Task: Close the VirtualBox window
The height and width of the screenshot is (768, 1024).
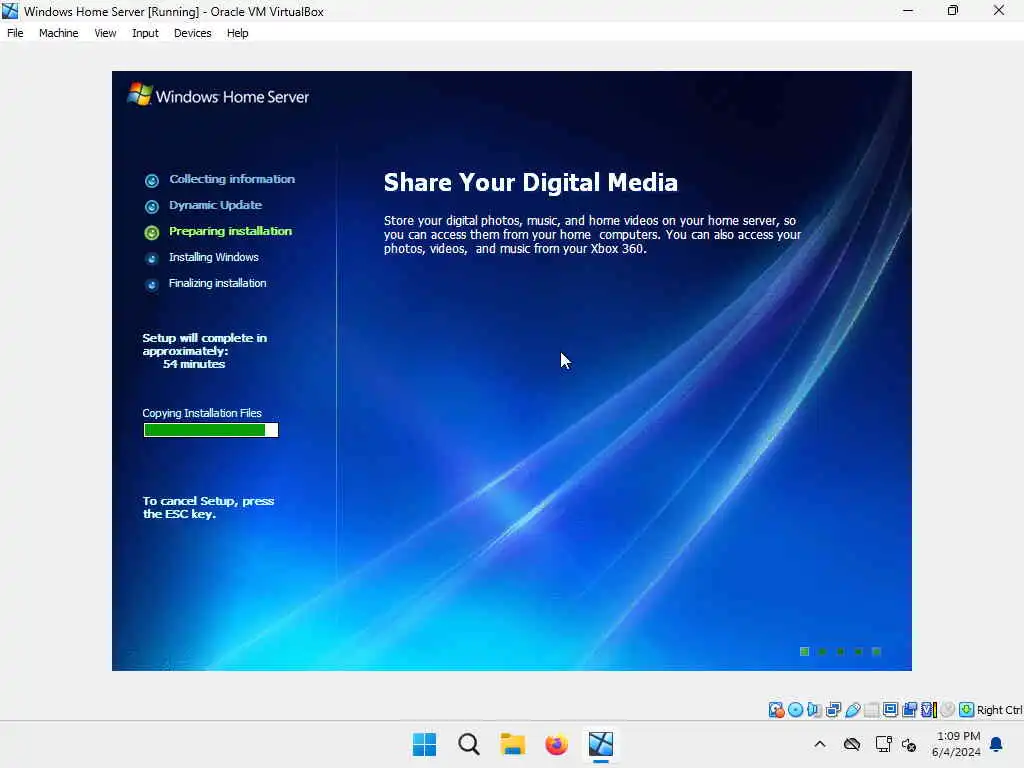Action: point(999,10)
